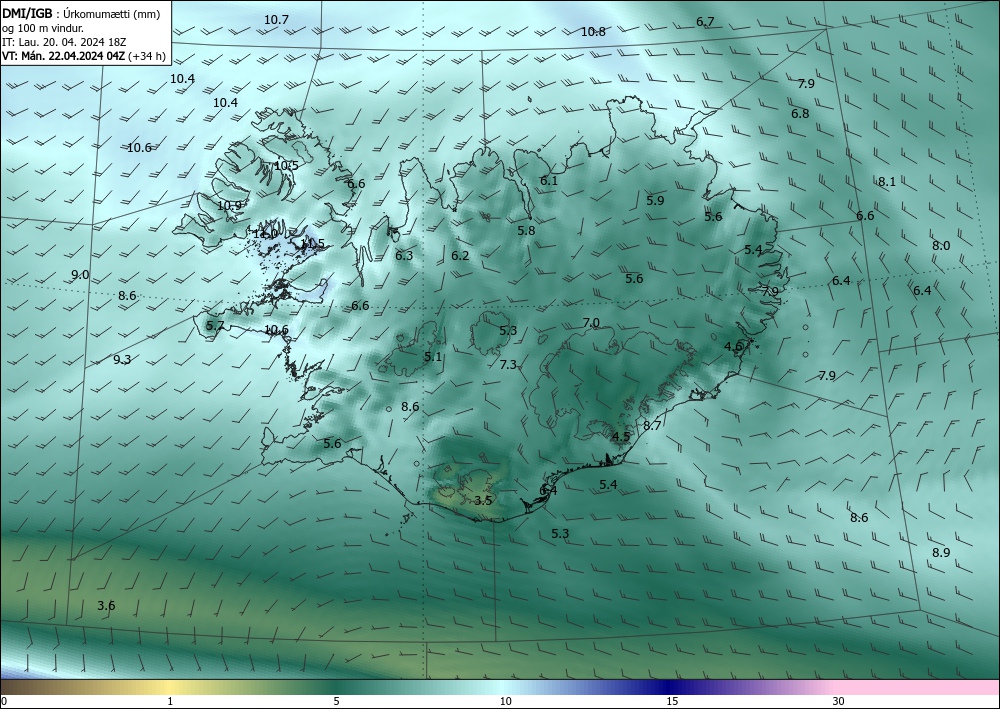The image size is (1000, 709).
Task: Click the color scale tick label 15
Action: [672, 702]
